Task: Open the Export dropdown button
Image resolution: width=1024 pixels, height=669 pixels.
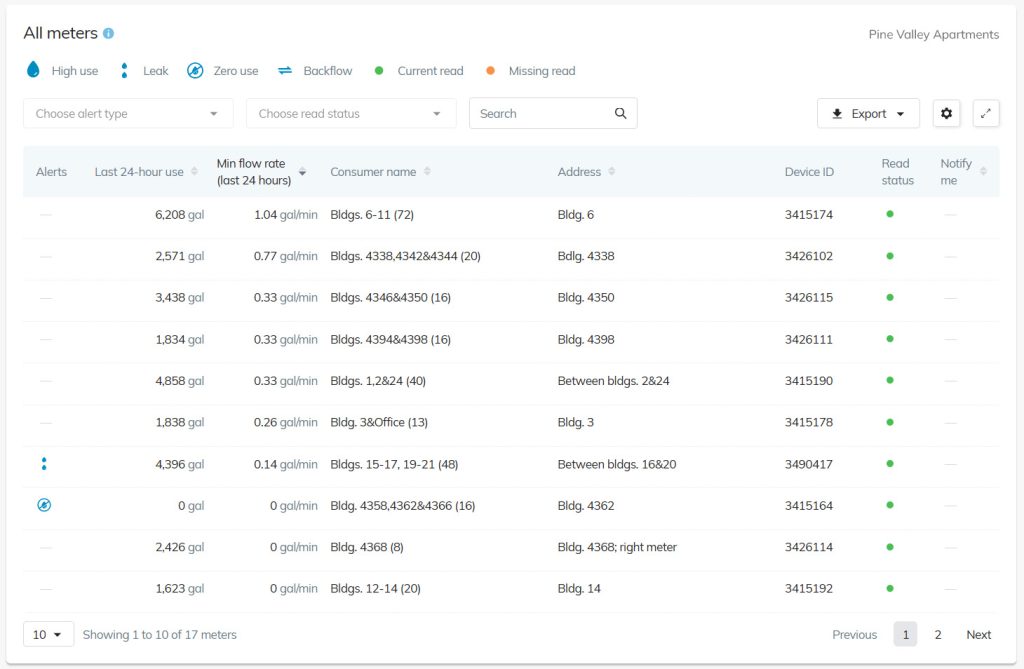Action: click(867, 113)
